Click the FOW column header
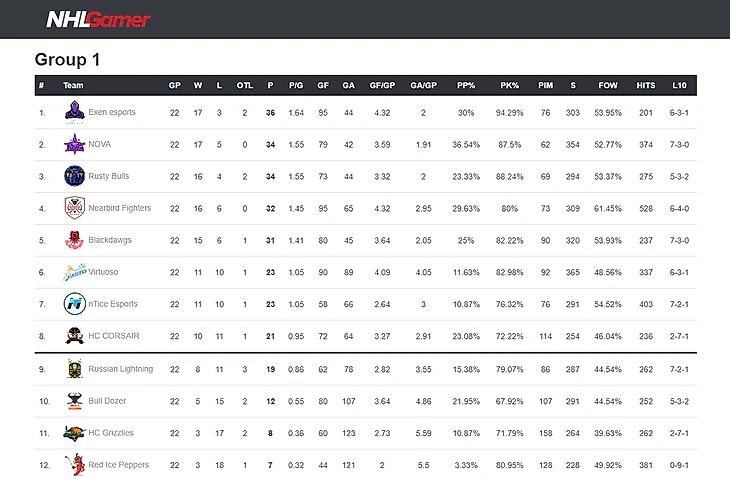The width and height of the screenshot is (730, 487). (607, 86)
